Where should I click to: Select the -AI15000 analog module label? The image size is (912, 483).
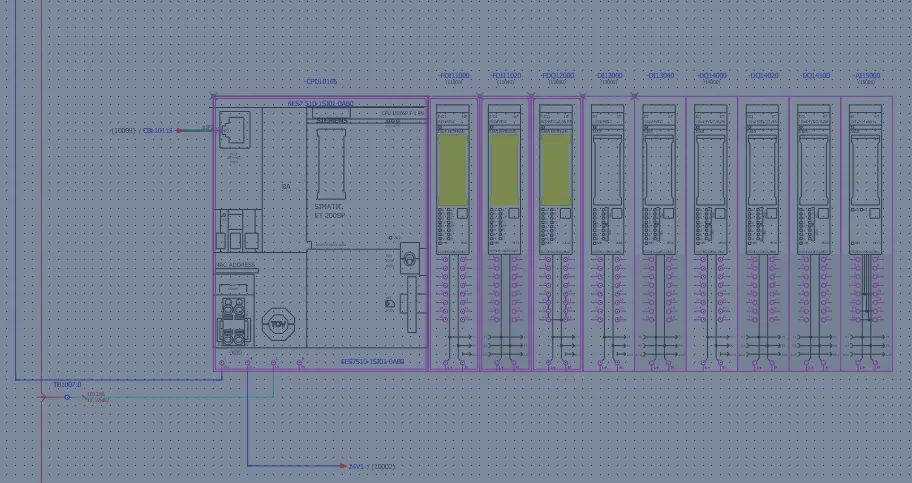(x=866, y=75)
